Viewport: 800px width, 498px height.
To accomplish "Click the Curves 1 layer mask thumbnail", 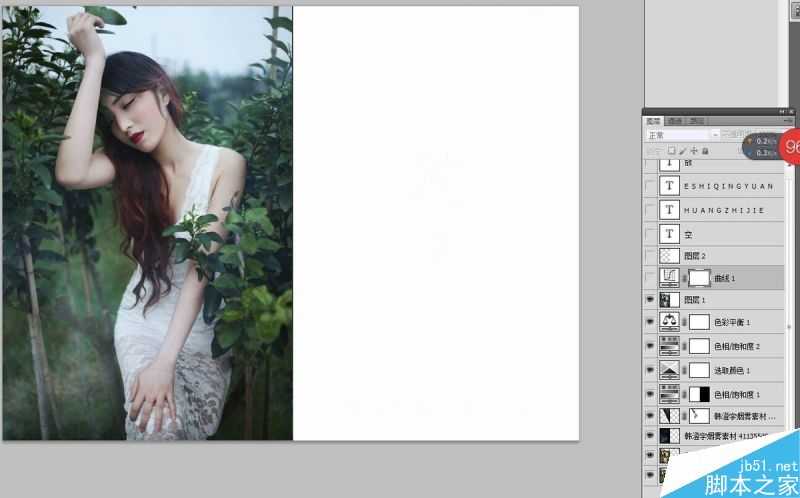I will pyautogui.click(x=701, y=277).
